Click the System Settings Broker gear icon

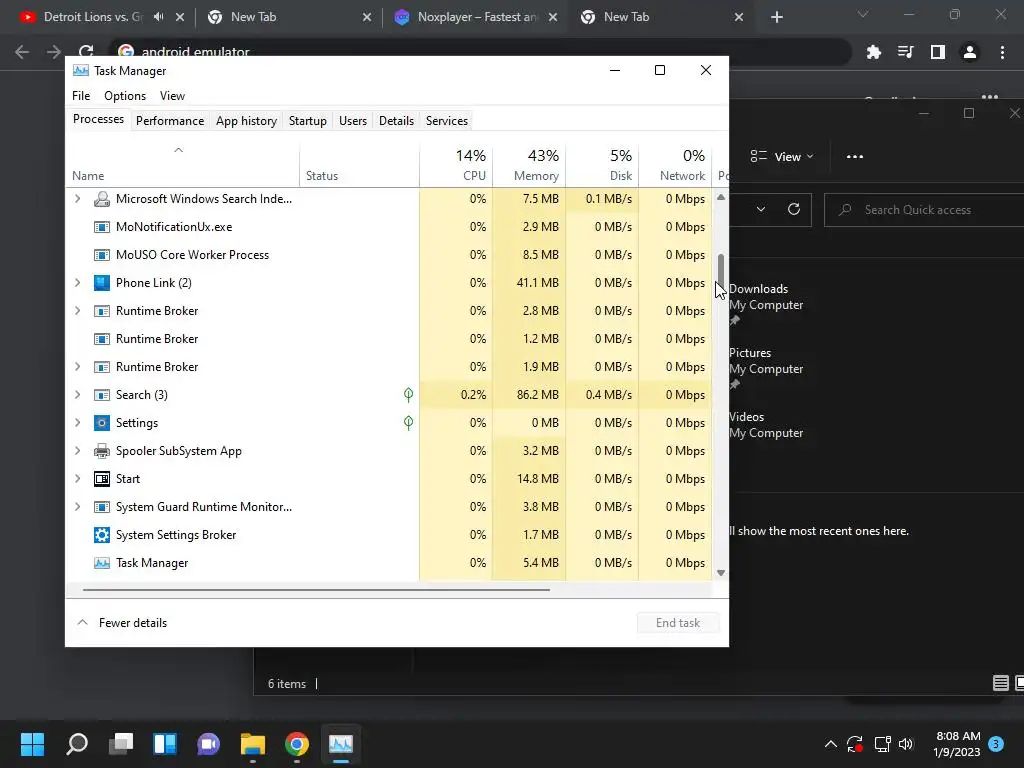tap(102, 536)
